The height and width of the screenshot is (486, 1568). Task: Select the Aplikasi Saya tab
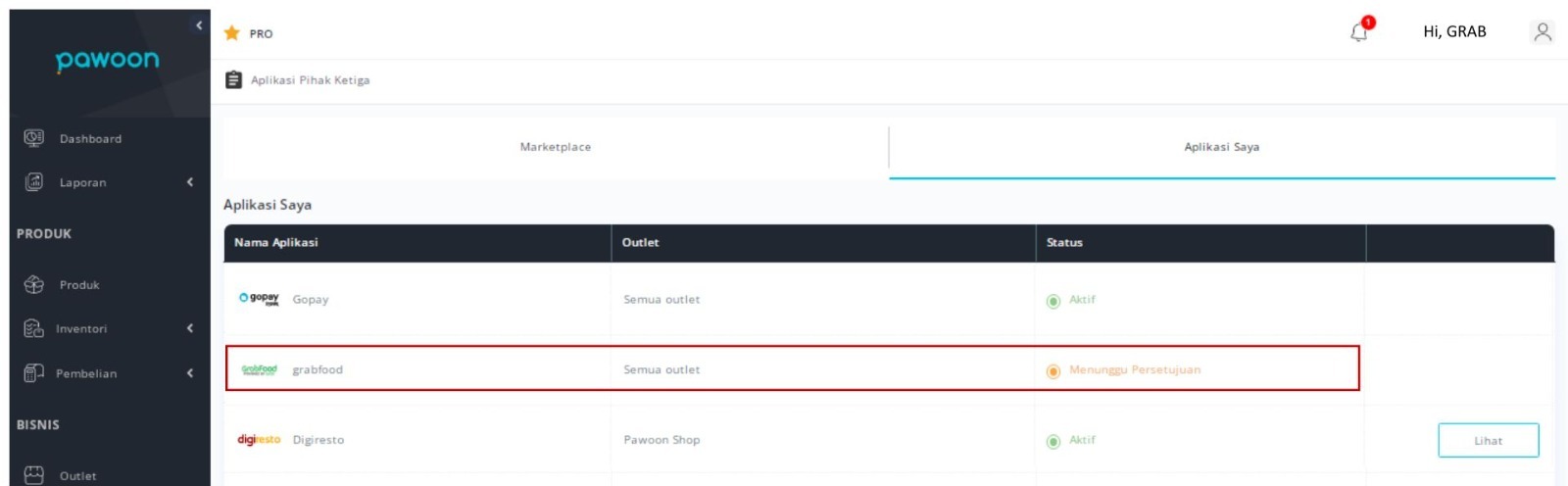1222,147
